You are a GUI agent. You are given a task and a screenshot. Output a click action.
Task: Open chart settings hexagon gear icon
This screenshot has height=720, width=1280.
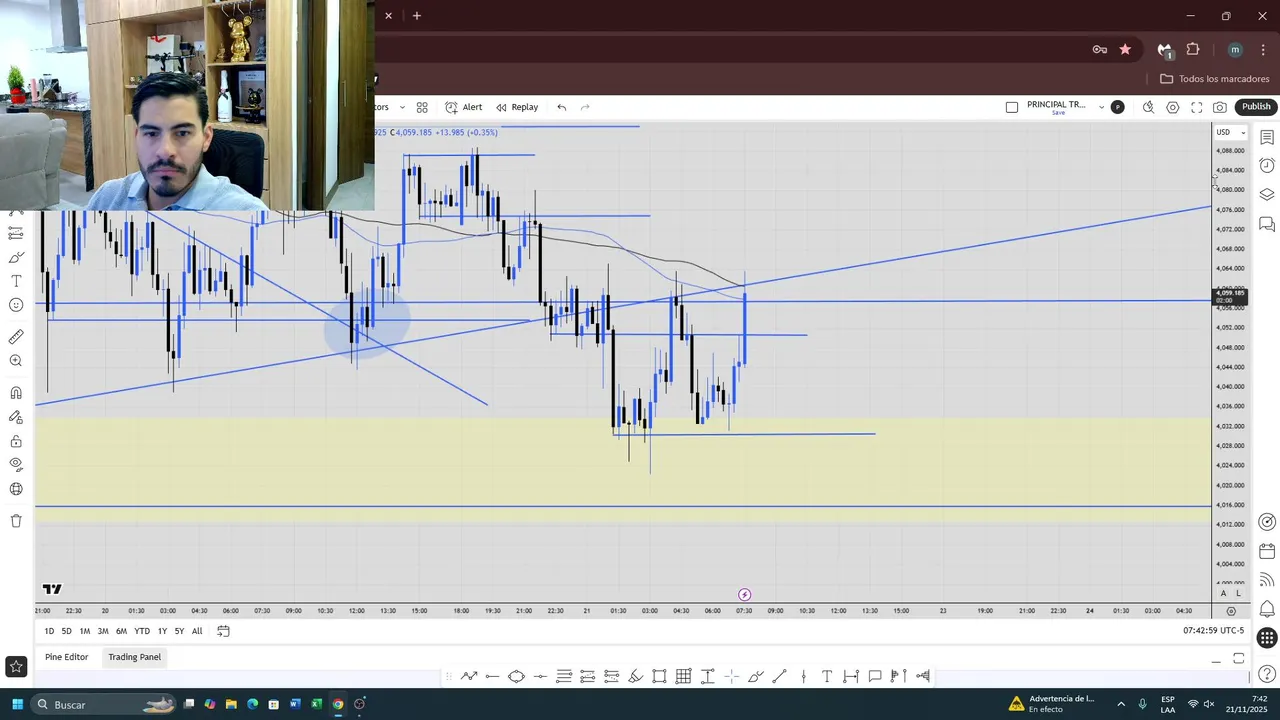point(1173,107)
